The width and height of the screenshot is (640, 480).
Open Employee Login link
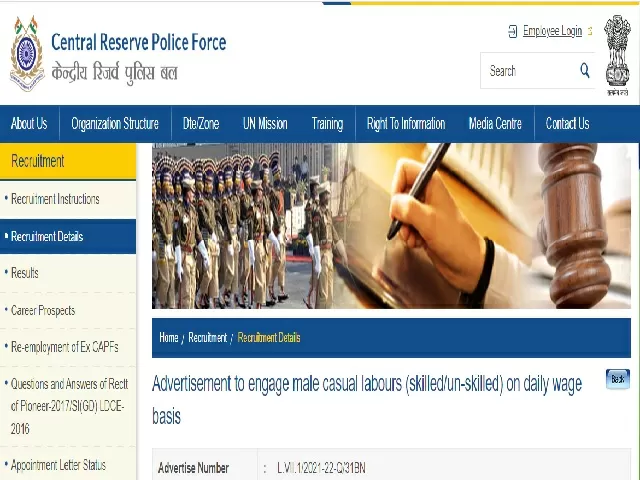pyautogui.click(x=552, y=31)
